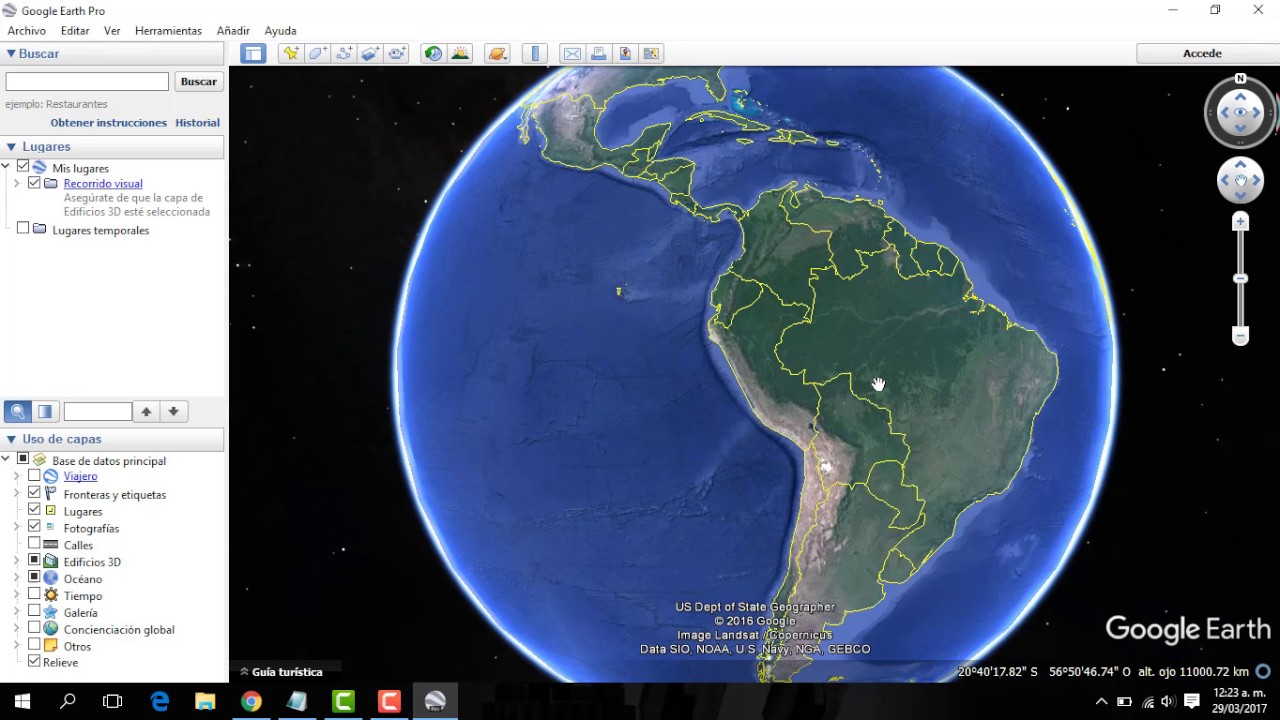Add an image overlay from the toolbar
1280x720 pixels.
370,54
